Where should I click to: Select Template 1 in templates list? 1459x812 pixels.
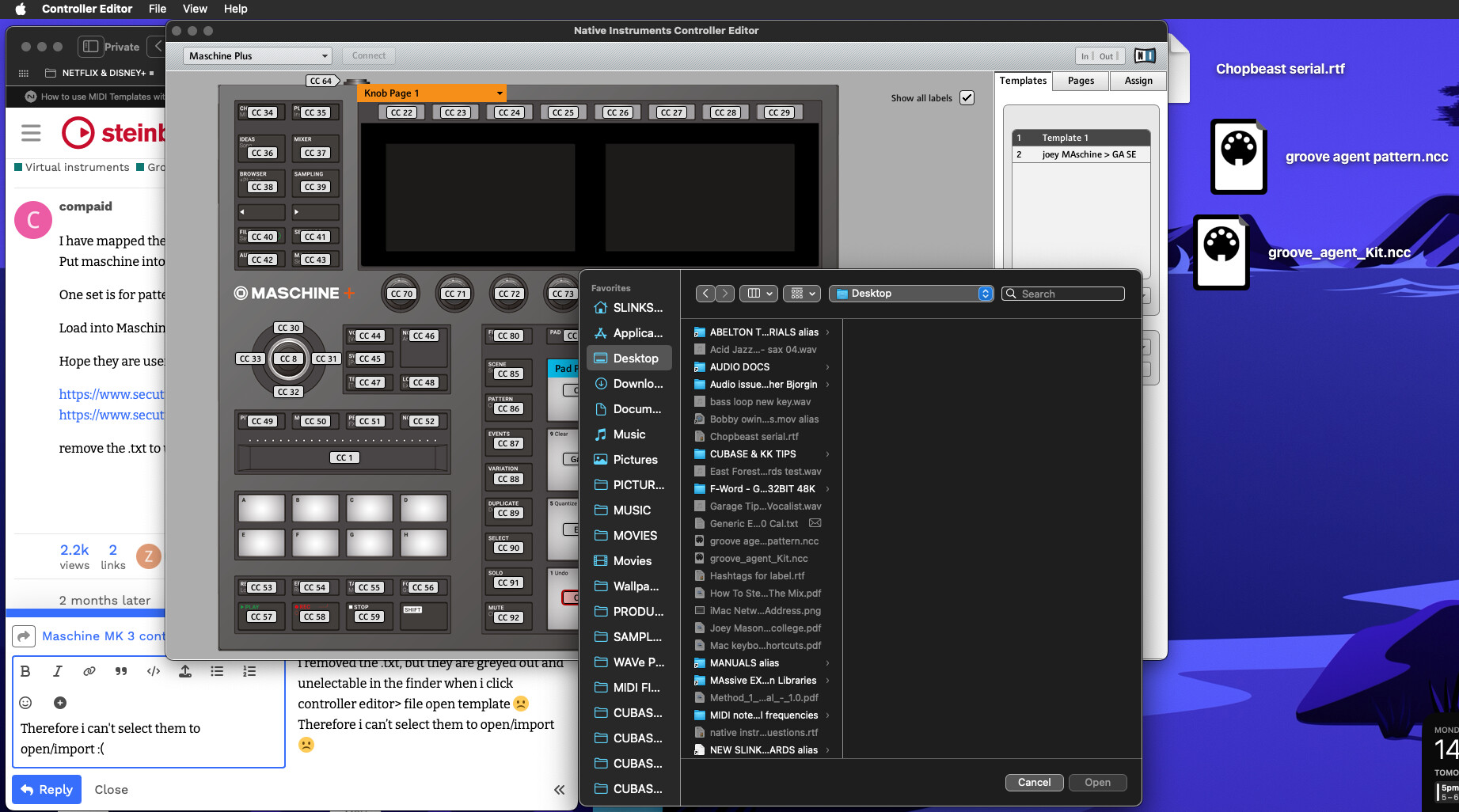pos(1081,138)
